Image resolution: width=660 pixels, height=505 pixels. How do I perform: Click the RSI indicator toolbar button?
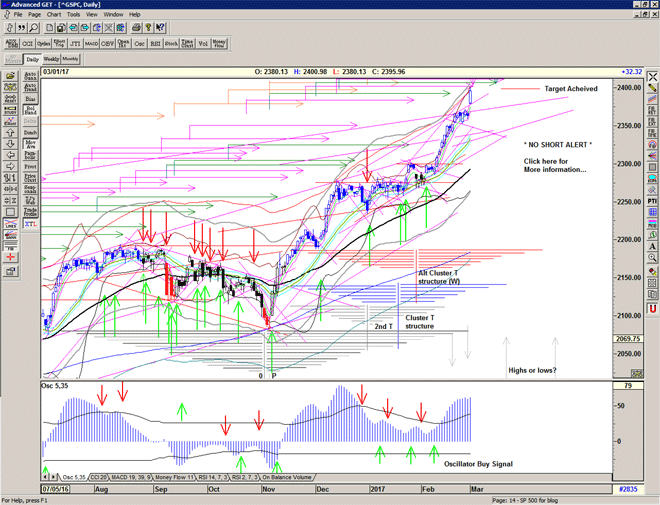[x=155, y=44]
